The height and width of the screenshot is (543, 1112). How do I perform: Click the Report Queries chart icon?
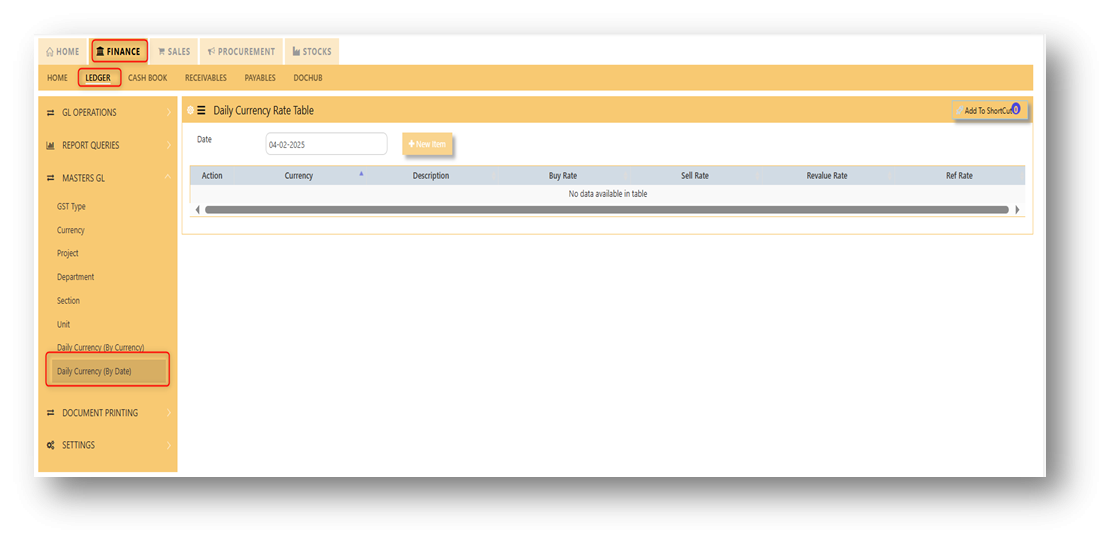point(50,146)
